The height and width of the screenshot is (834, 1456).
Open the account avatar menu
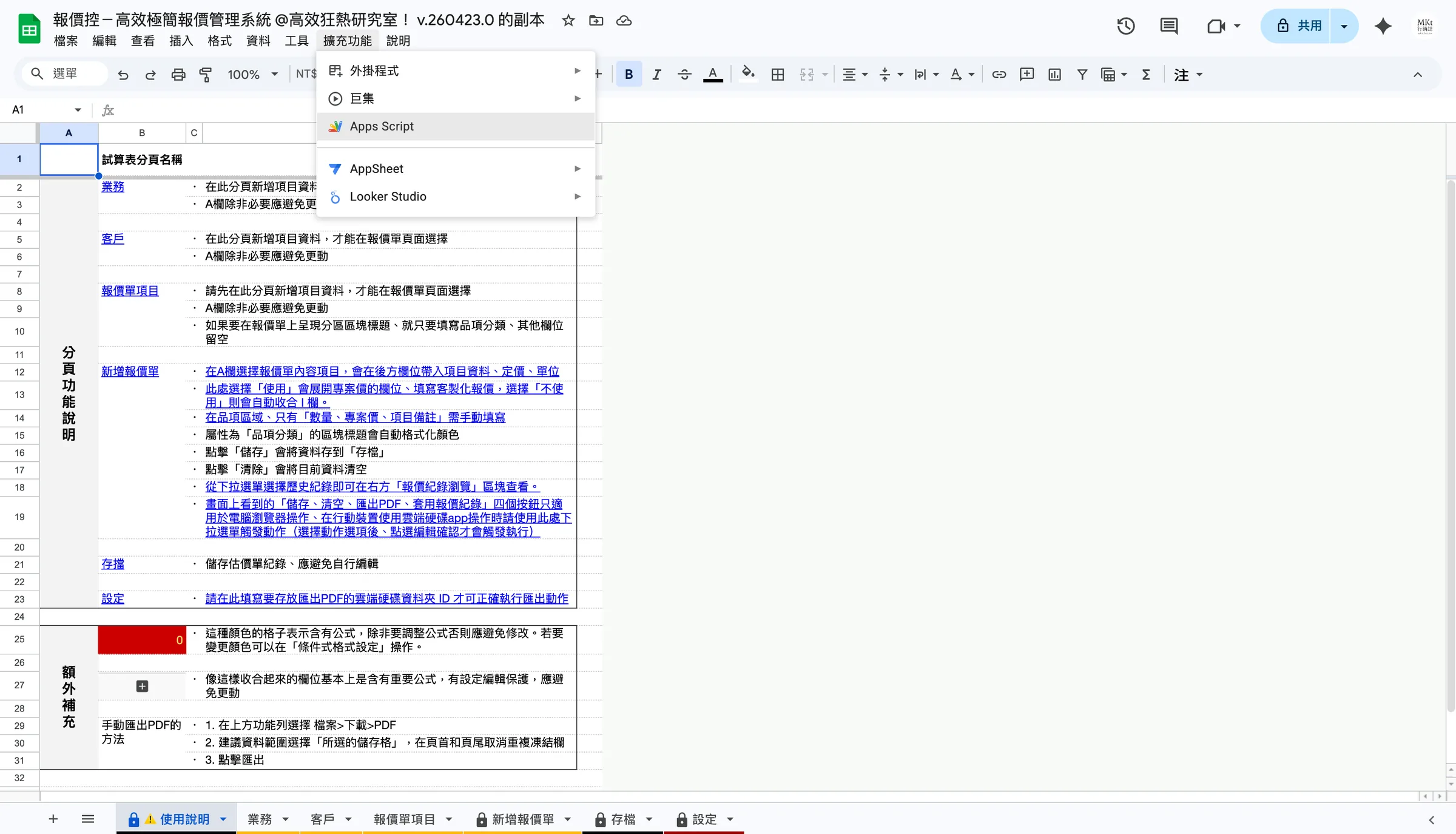coord(1424,26)
